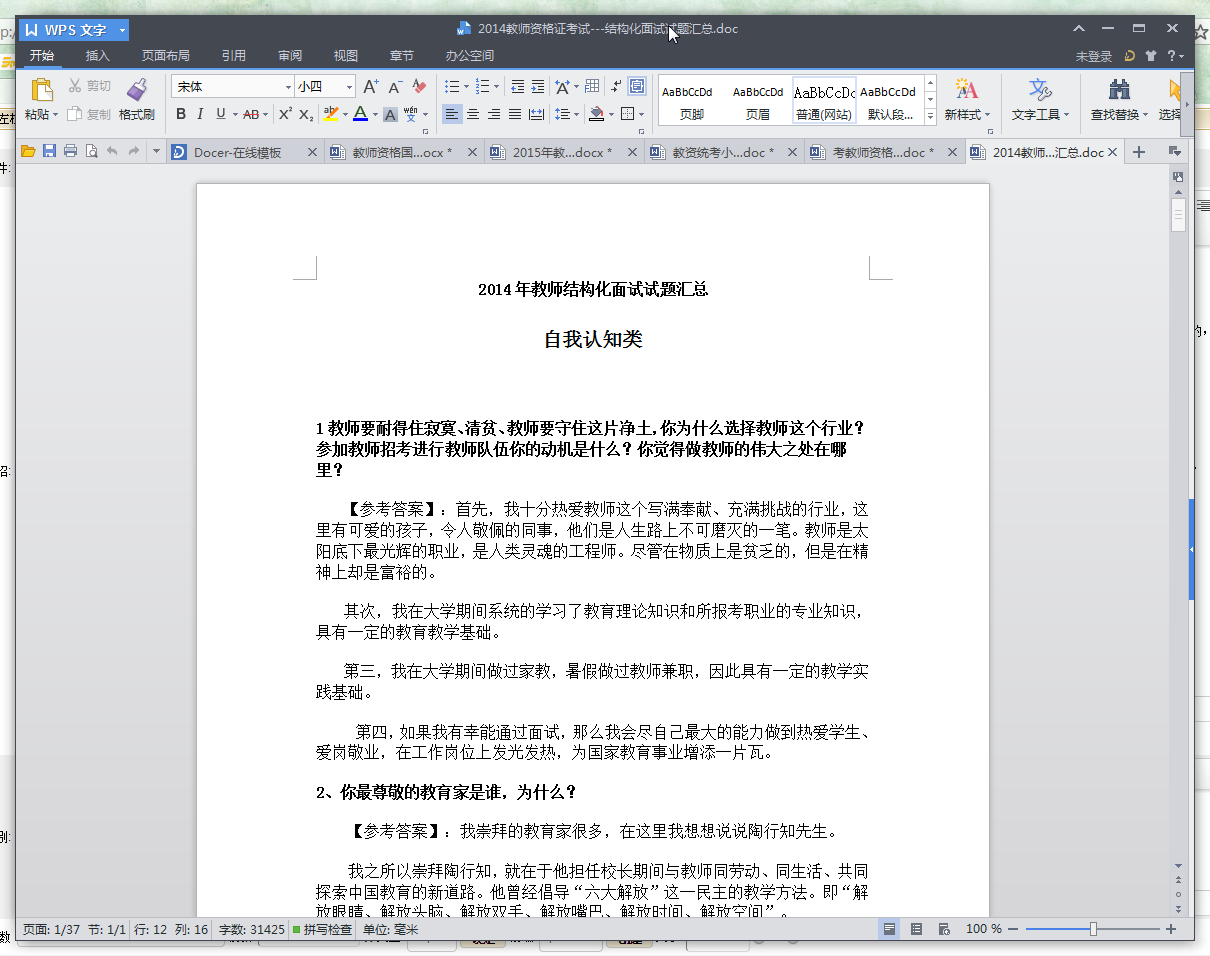
Task: Toggle Underline formatting
Action: [x=220, y=114]
